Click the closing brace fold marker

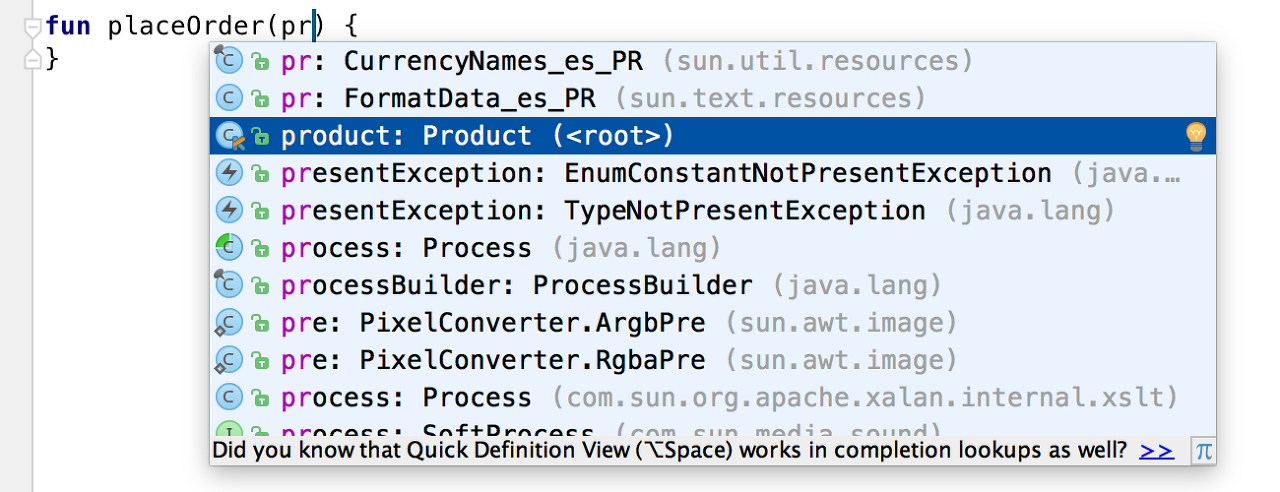[x=32, y=61]
